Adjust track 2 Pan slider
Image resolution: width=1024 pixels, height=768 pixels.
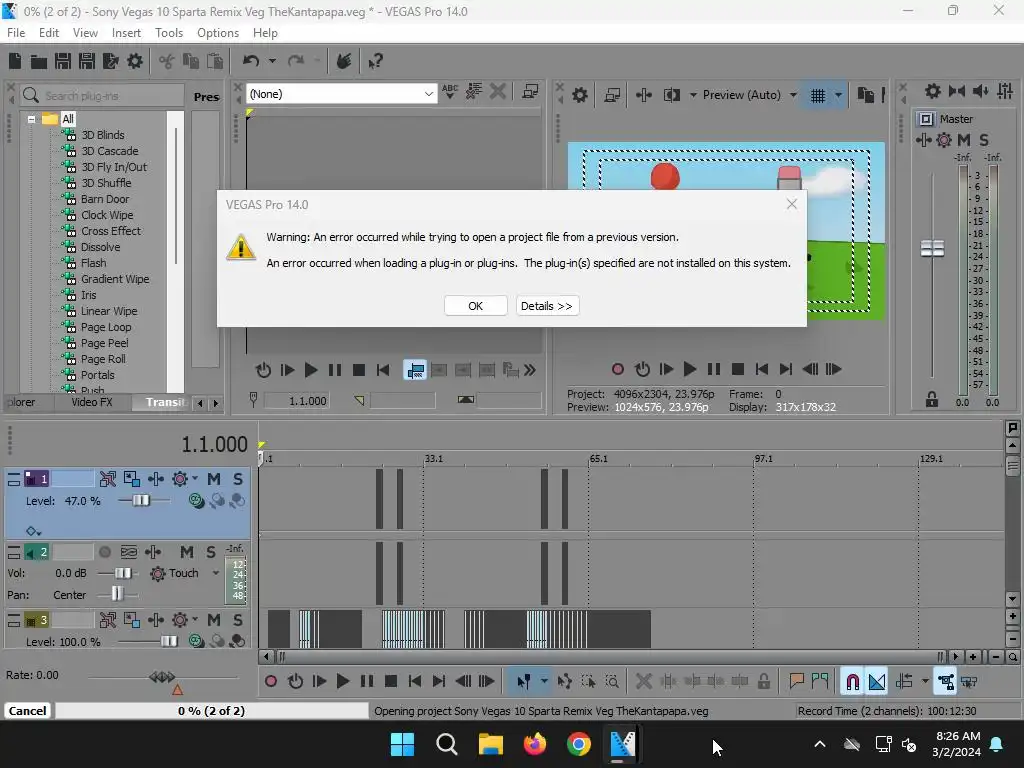(x=117, y=594)
